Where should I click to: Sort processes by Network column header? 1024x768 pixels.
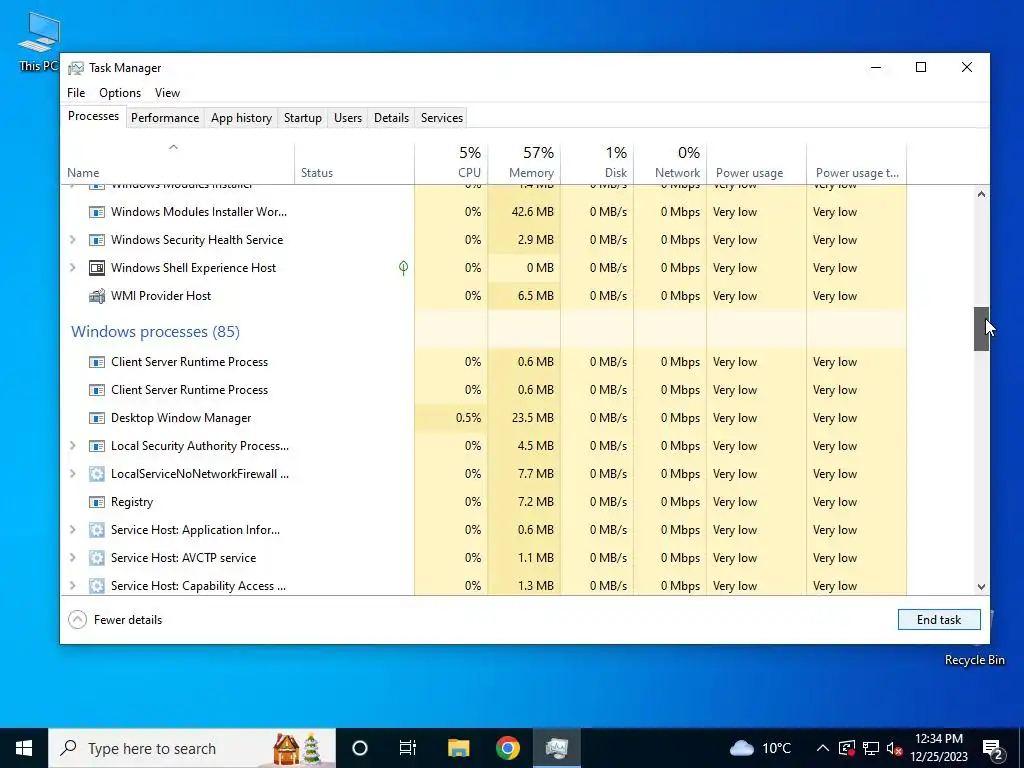coord(671,163)
